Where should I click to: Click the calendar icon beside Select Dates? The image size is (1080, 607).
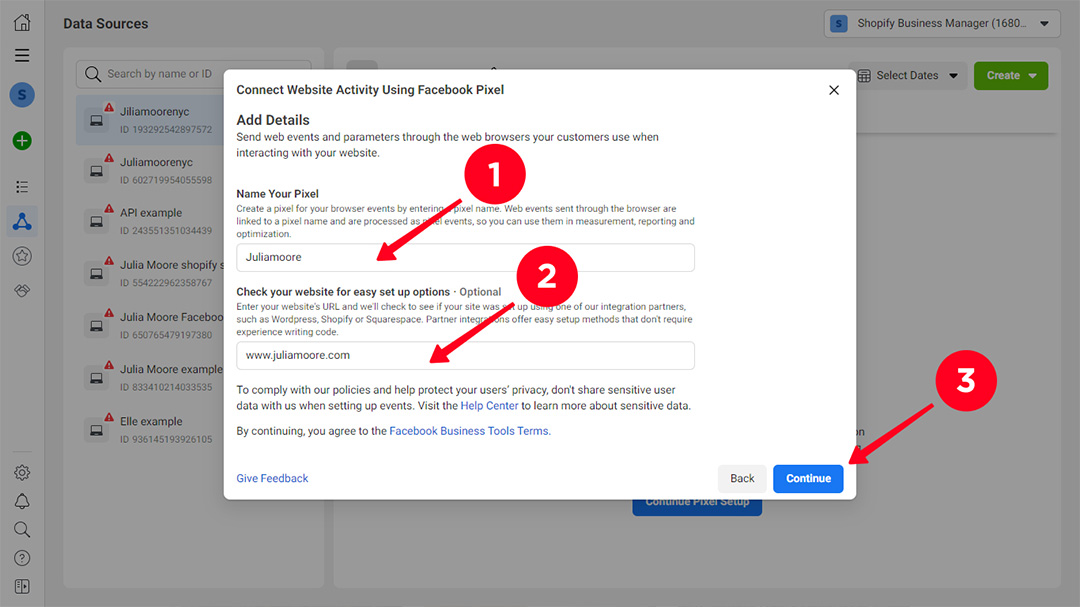tap(864, 76)
